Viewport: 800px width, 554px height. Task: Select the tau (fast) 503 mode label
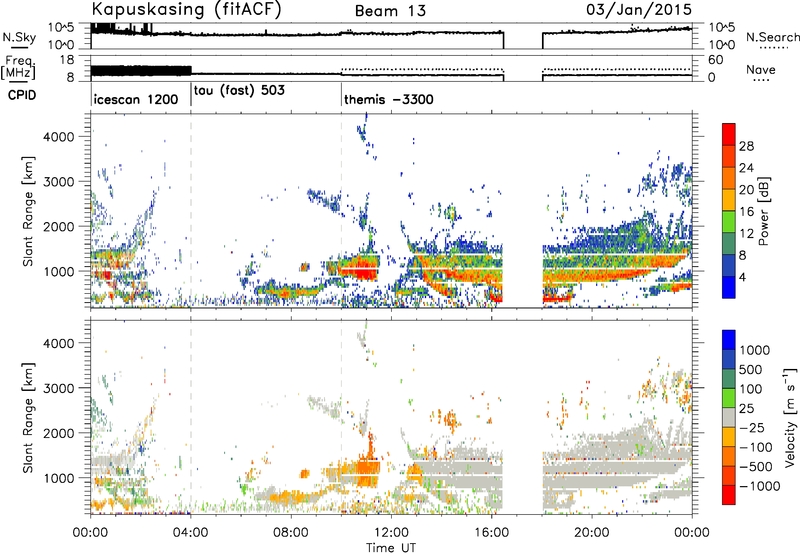(239, 91)
